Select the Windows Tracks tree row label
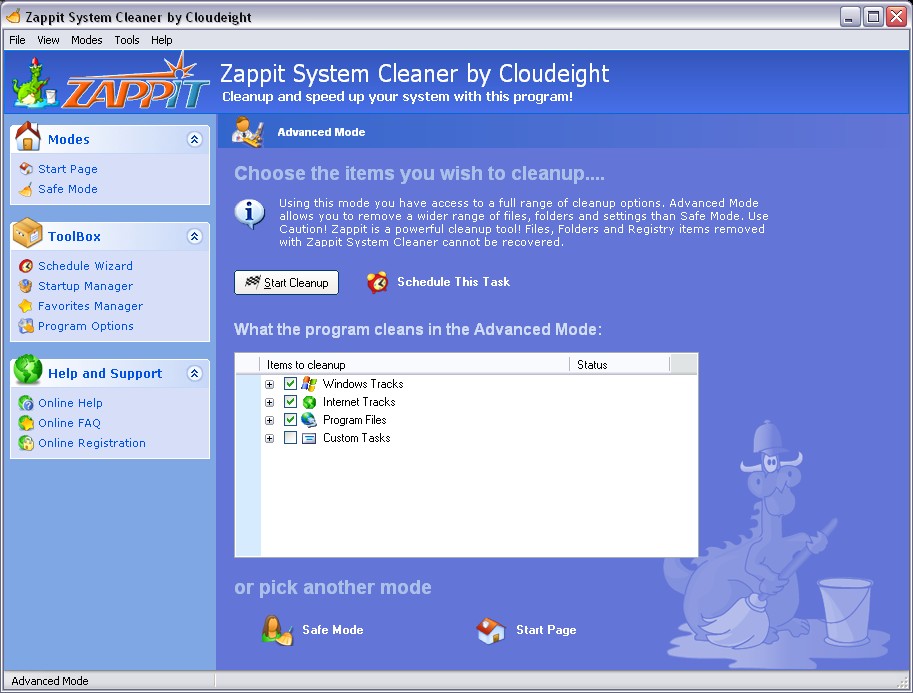This screenshot has width=913, height=693. point(363,384)
